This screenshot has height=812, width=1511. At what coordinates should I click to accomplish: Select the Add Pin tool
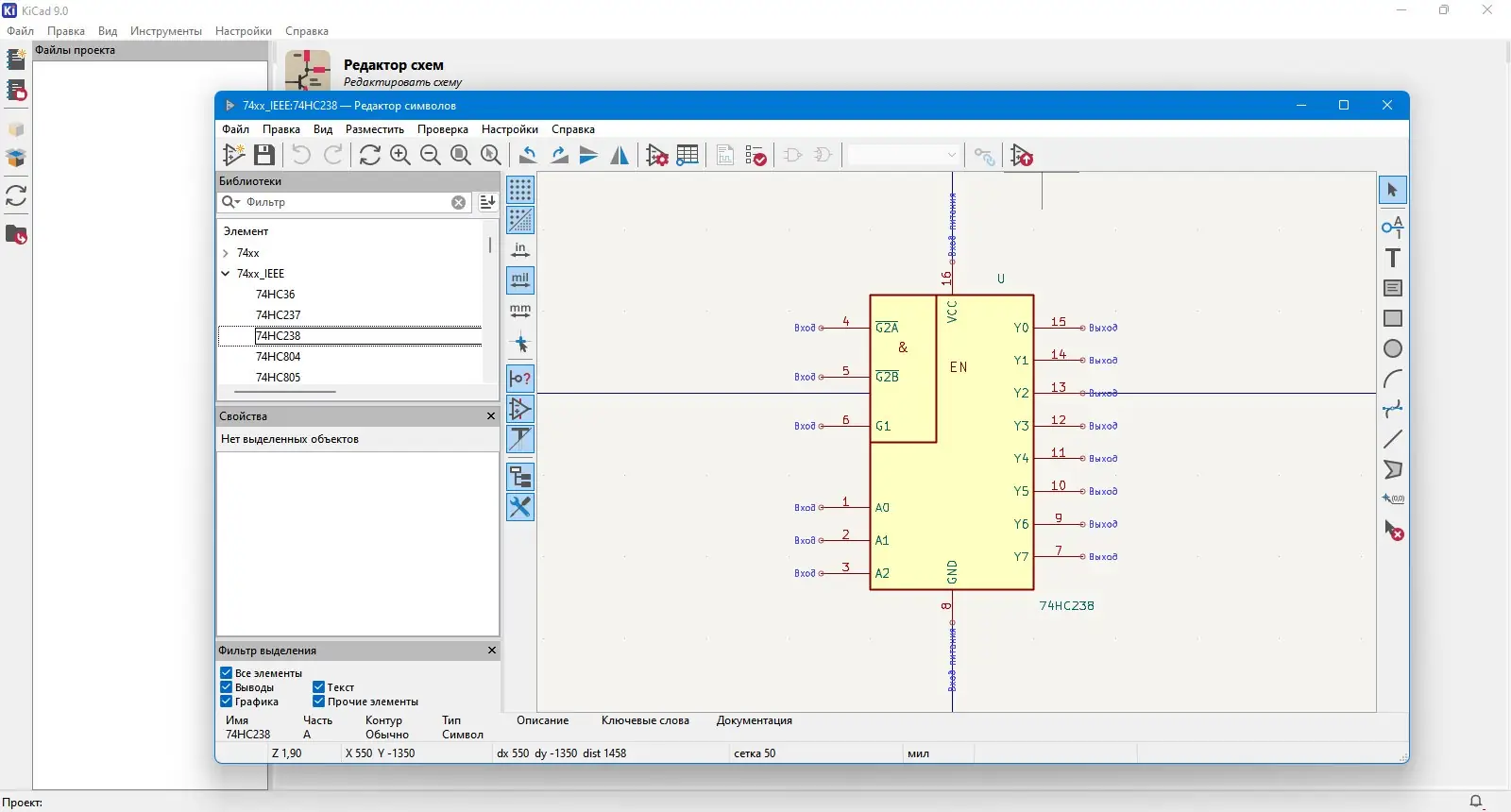1392,227
